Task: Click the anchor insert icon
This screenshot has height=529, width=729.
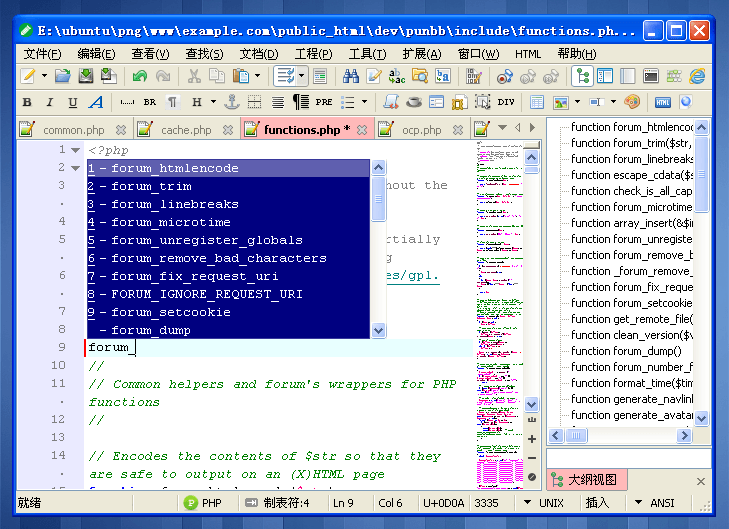Action: 231,102
